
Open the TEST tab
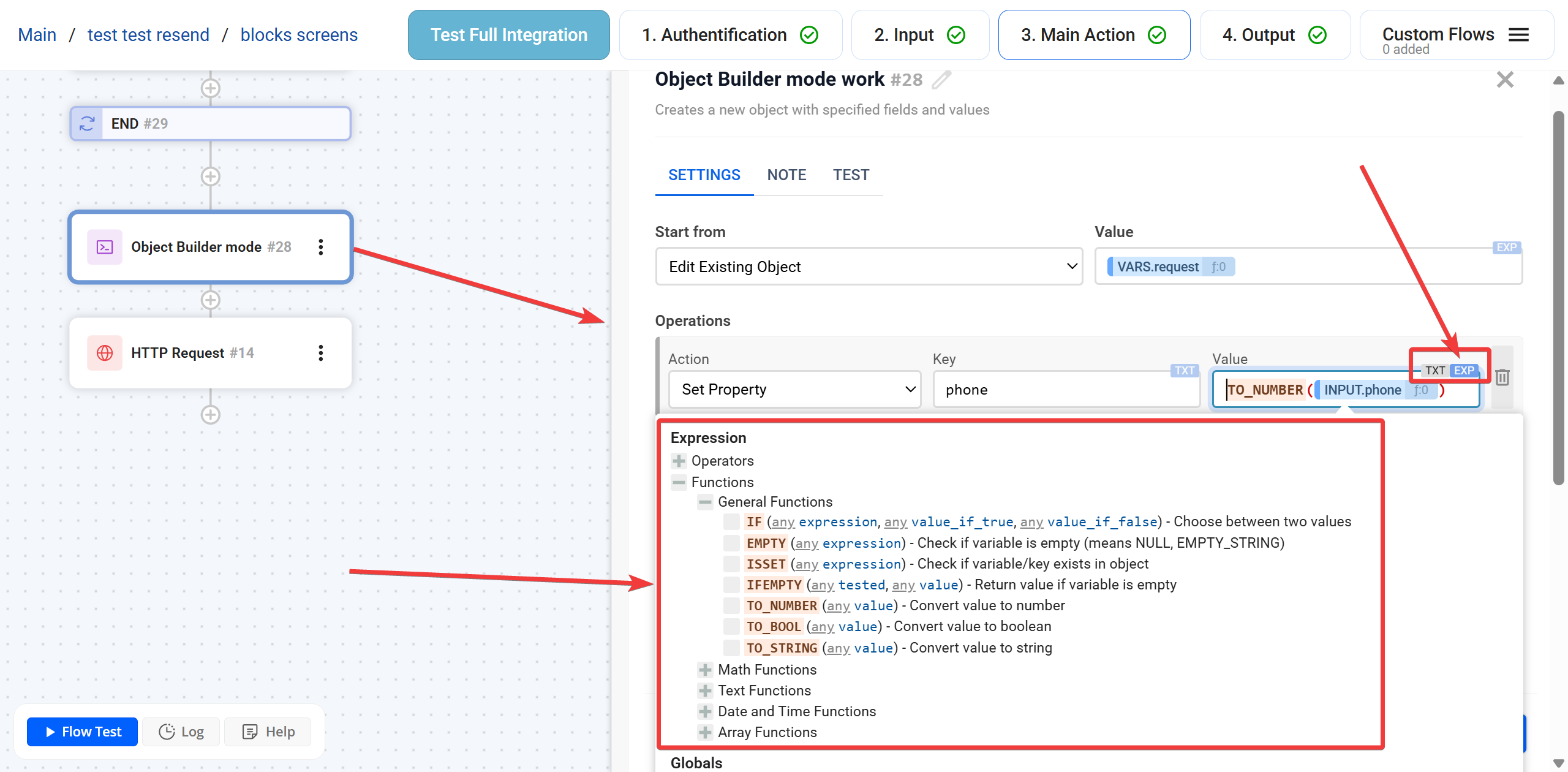[851, 175]
